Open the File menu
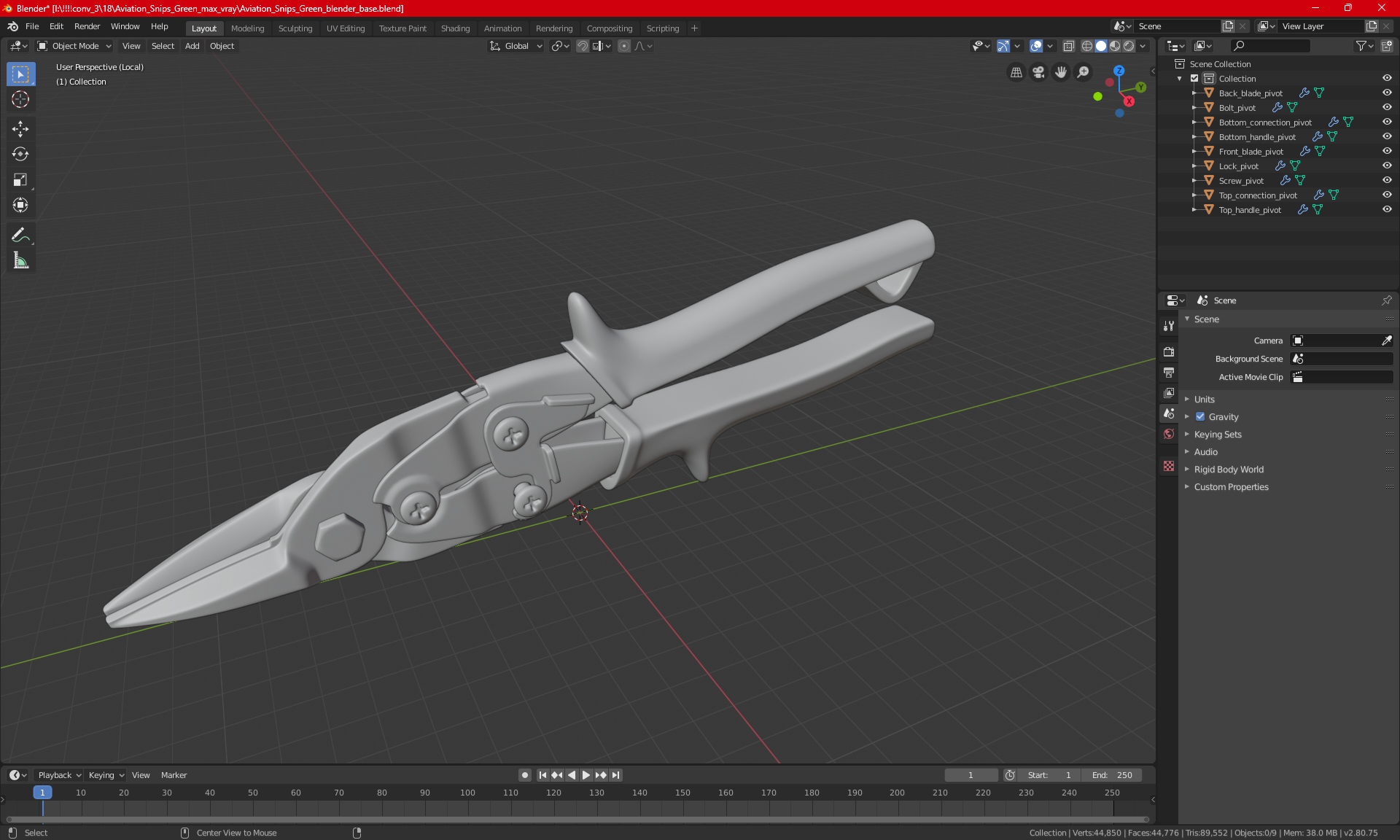 (x=32, y=26)
